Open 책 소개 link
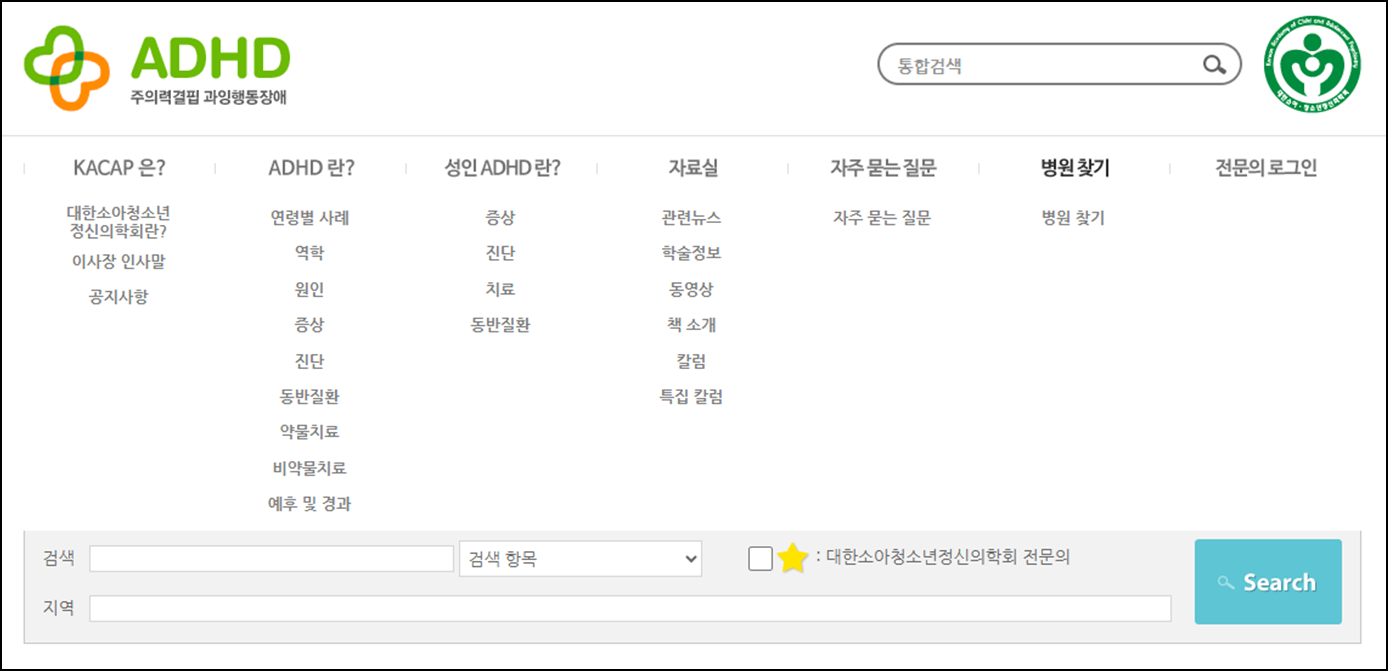Screen dimensions: 1388x671 tap(691, 325)
